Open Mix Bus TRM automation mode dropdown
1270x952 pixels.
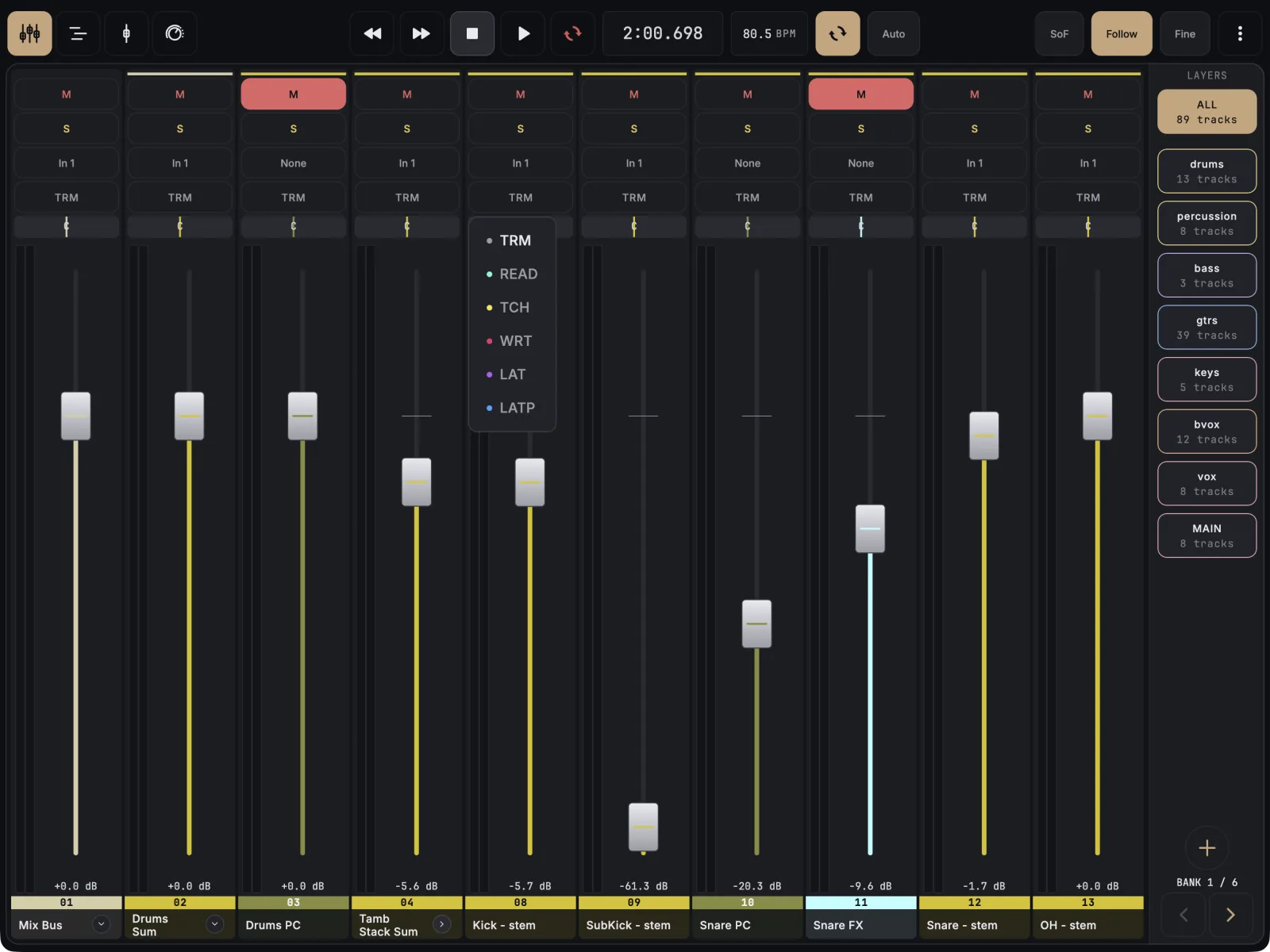coord(67,198)
